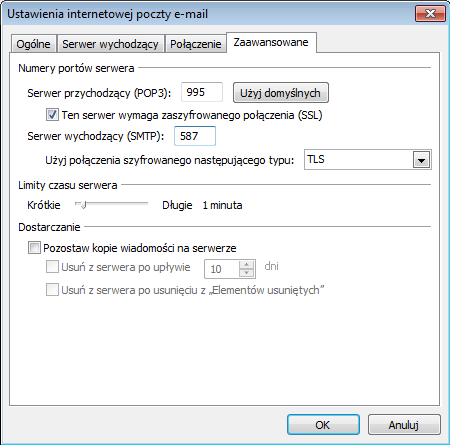The image size is (450, 445).
Task: Click the arrow of the TLS combo box
Action: point(422,160)
